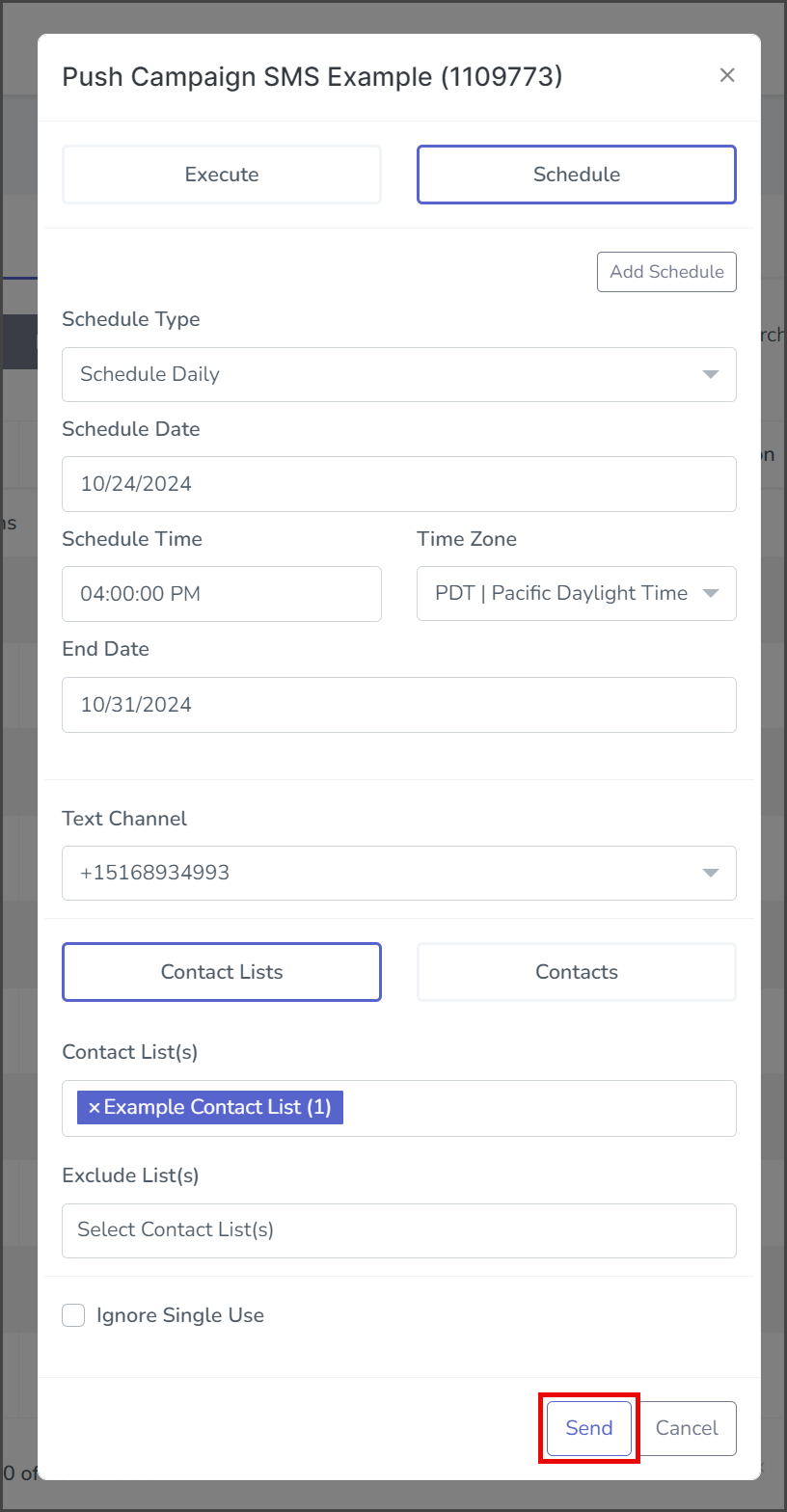The height and width of the screenshot is (1512, 787).
Task: Expand the PDT Pacific Daylight Time selector
Action: 577,593
